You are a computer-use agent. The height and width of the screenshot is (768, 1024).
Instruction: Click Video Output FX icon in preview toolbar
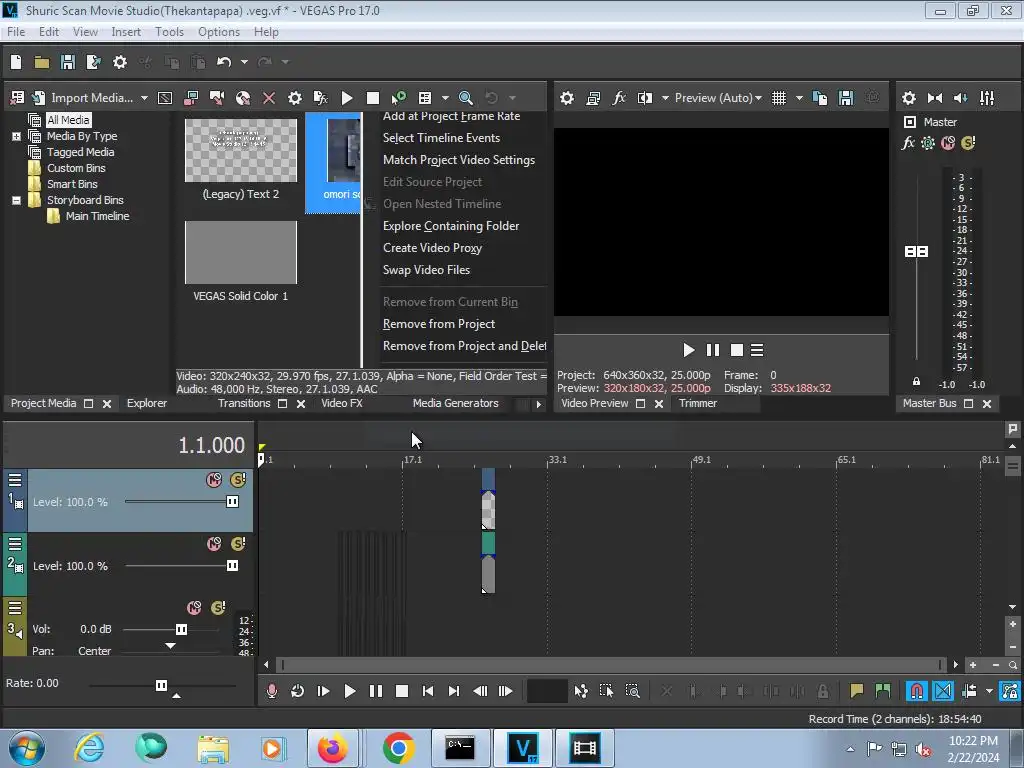coord(619,98)
